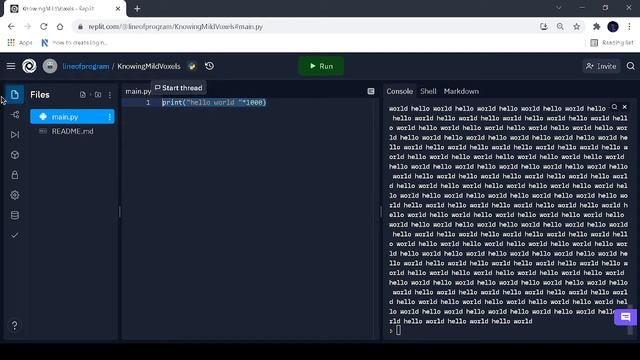640x360 pixels.
Task: Open Files panel three-dot menu
Action: (x=110, y=95)
